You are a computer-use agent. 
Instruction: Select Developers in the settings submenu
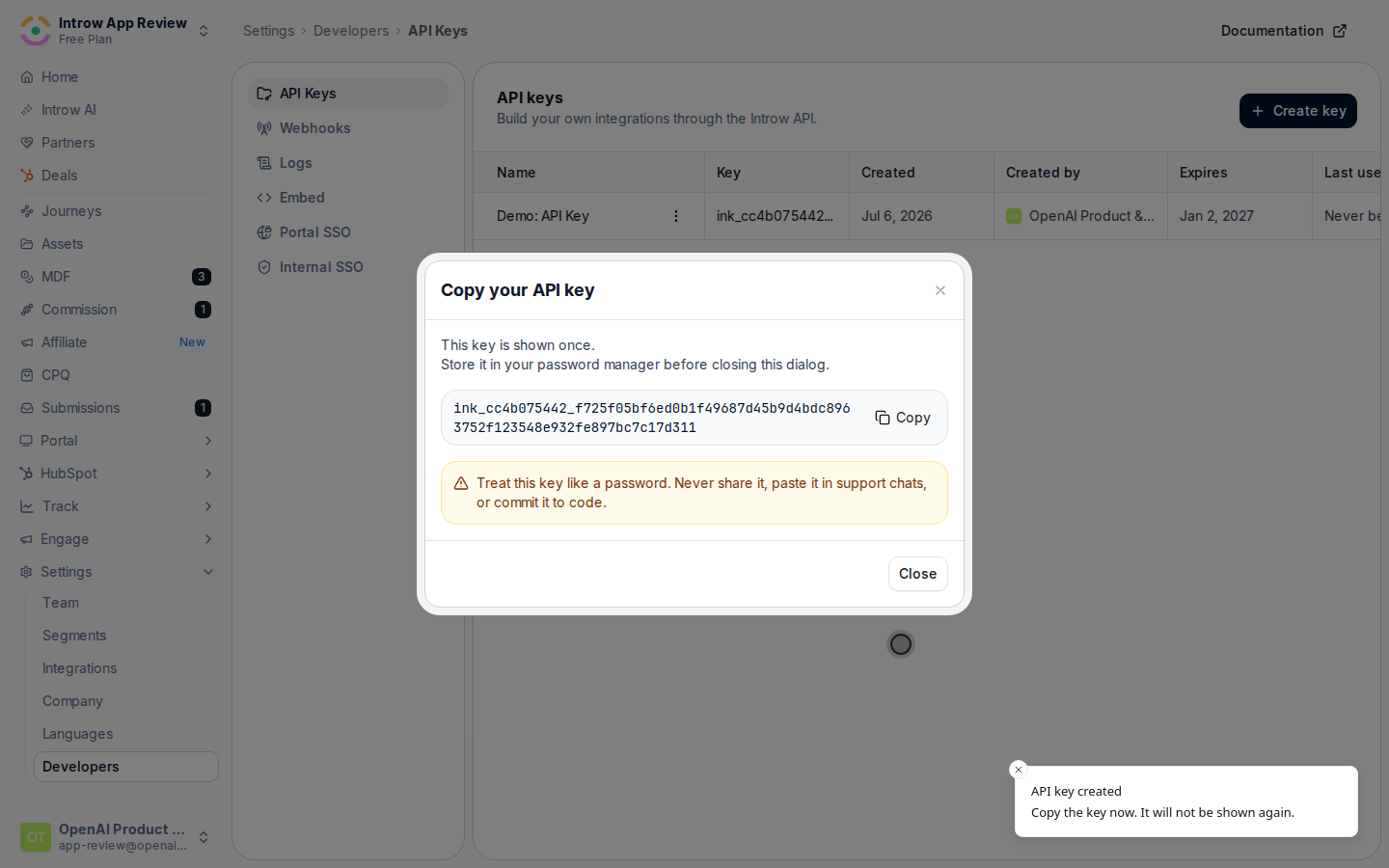(126, 767)
